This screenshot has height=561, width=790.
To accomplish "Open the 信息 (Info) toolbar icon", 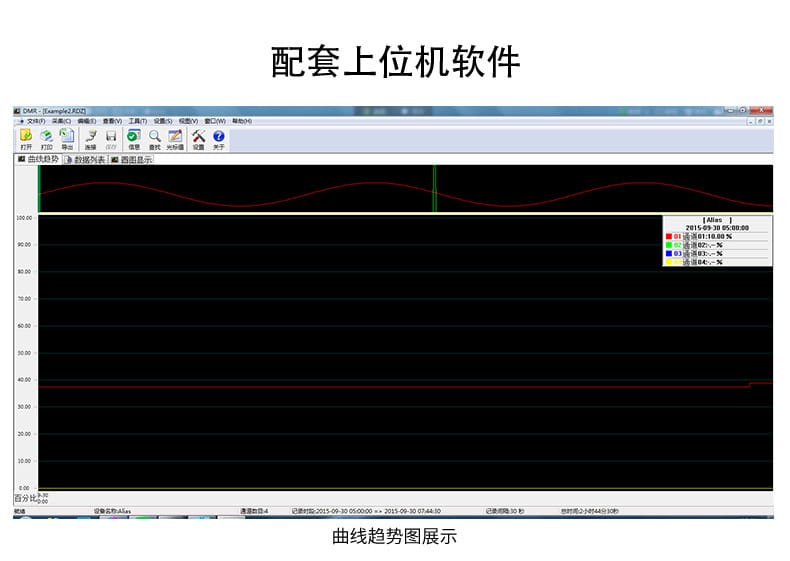I will [x=133, y=137].
